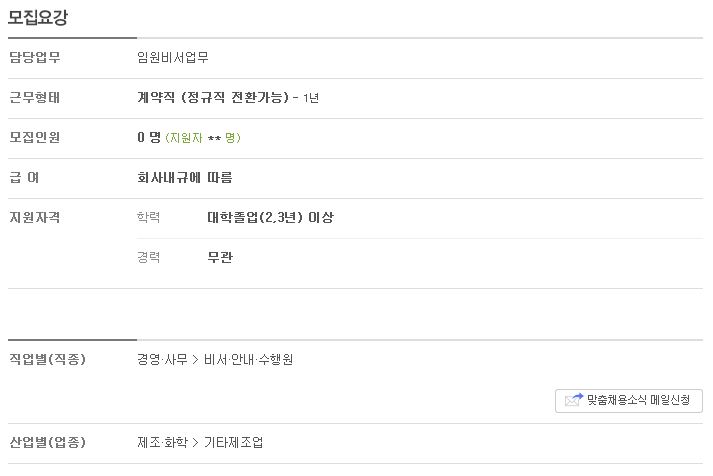The height and width of the screenshot is (476, 713).
Task: Click the 모집요강 heading
Action: click(x=38, y=17)
